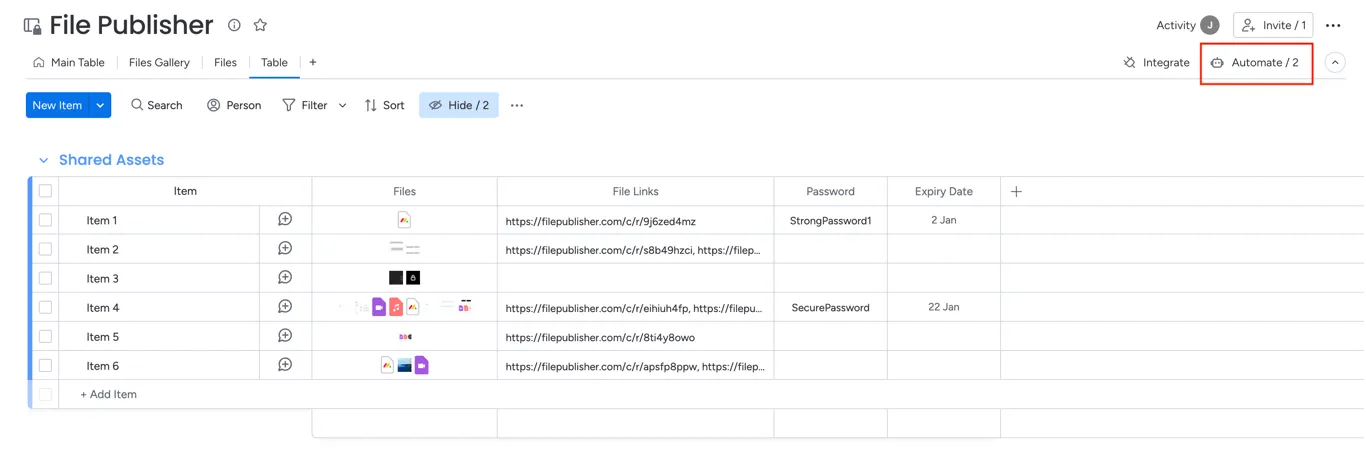Screen dimensions: 1366x460
Task: Select the Item 5 checkbox
Action: pyautogui.click(x=45, y=336)
